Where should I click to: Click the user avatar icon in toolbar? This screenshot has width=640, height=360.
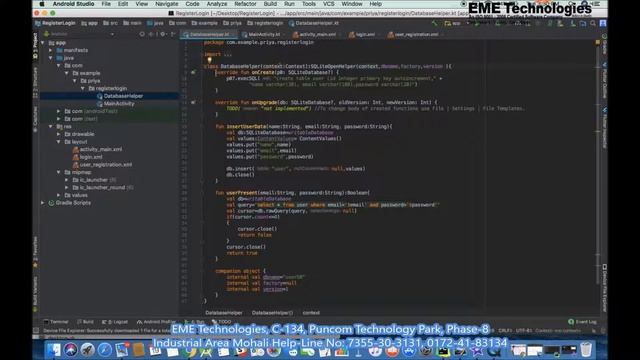coord(603,24)
